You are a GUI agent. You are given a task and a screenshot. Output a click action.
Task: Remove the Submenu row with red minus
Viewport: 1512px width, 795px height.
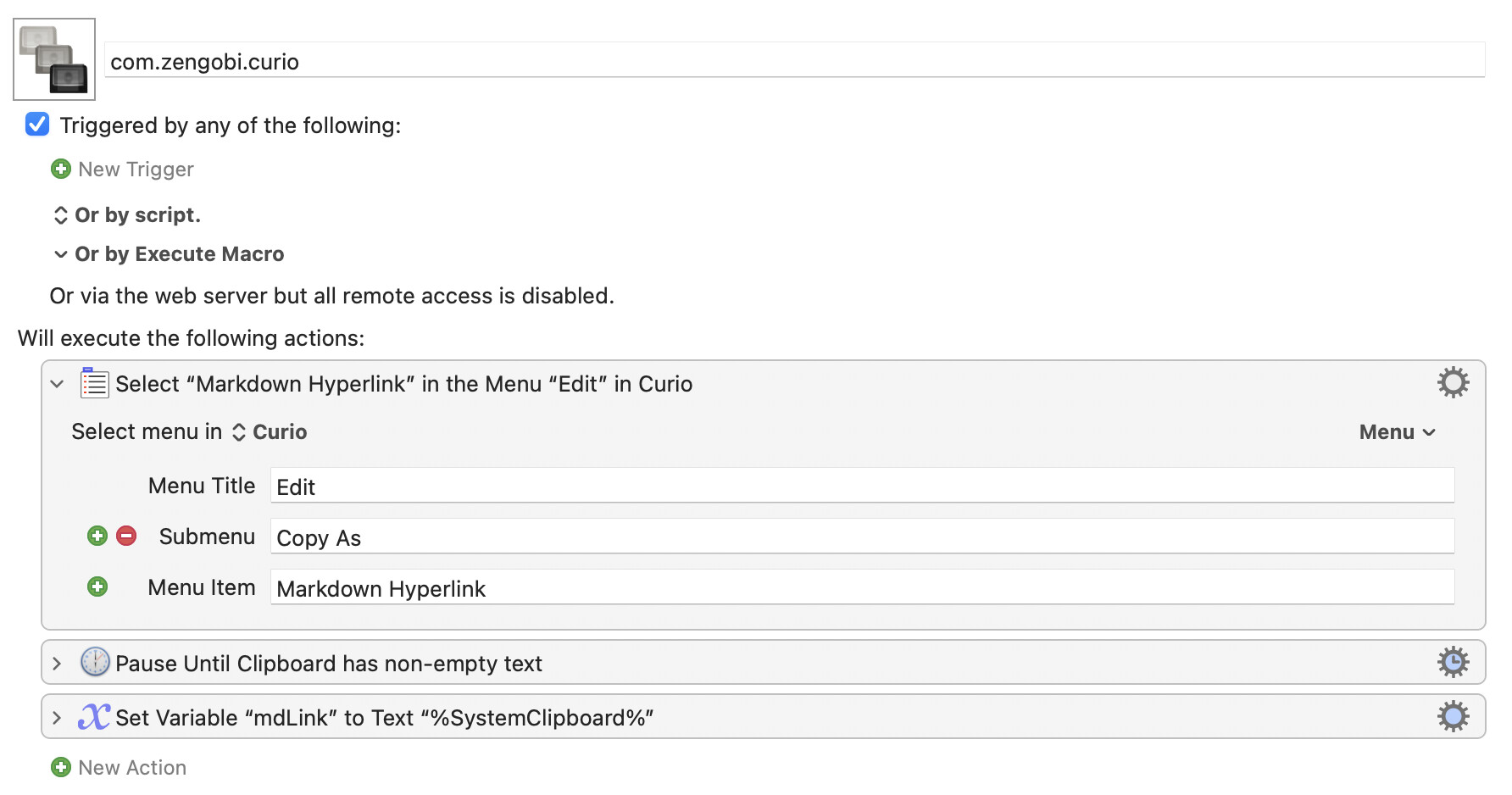click(126, 536)
